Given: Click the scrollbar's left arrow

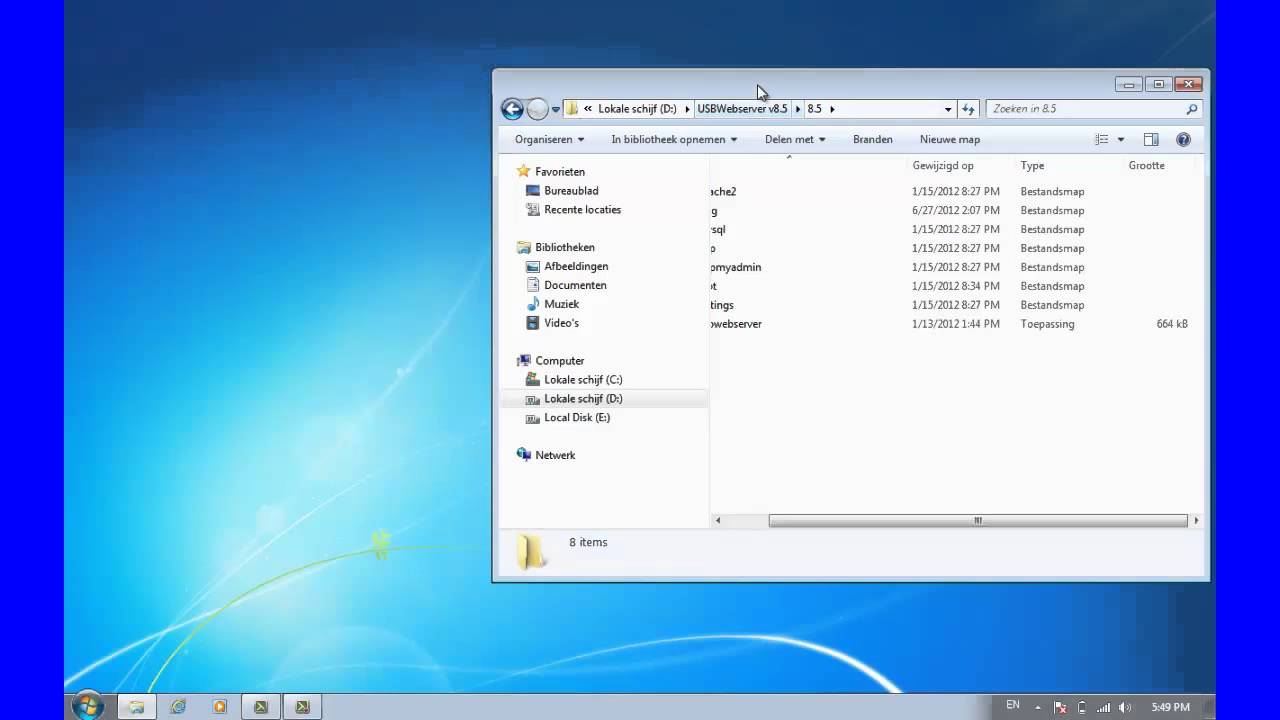Looking at the screenshot, I should coord(717,521).
